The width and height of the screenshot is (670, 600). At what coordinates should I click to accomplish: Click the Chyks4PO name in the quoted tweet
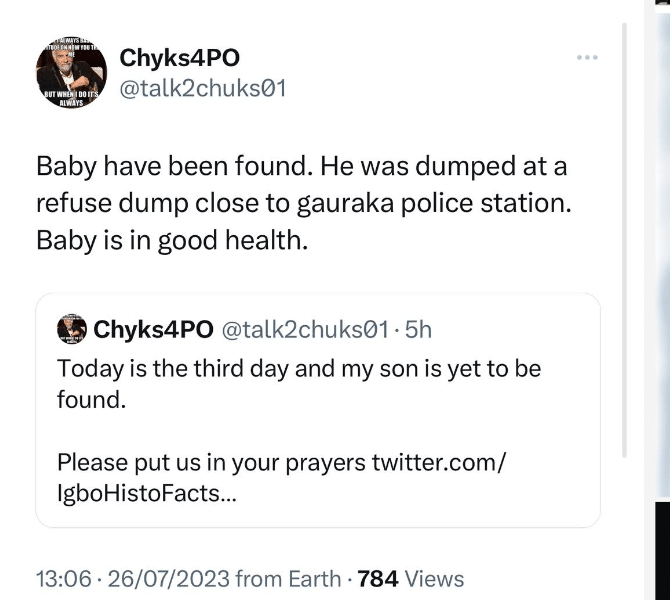(x=153, y=329)
